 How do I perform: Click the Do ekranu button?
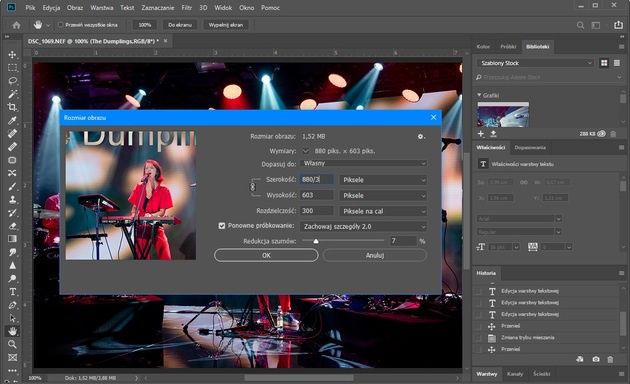pos(180,25)
